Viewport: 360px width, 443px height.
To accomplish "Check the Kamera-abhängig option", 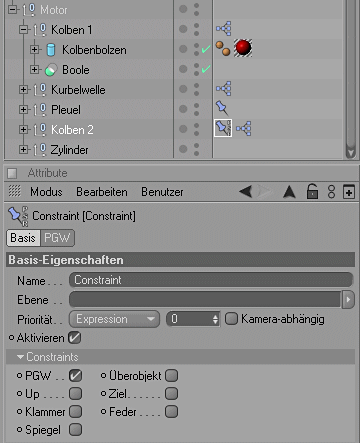I will coord(231,319).
